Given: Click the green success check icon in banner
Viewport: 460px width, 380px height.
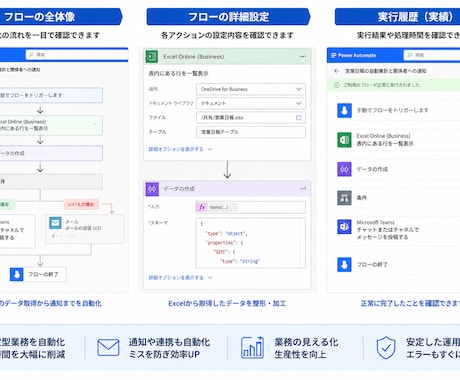Looking at the screenshot, I should point(337,85).
